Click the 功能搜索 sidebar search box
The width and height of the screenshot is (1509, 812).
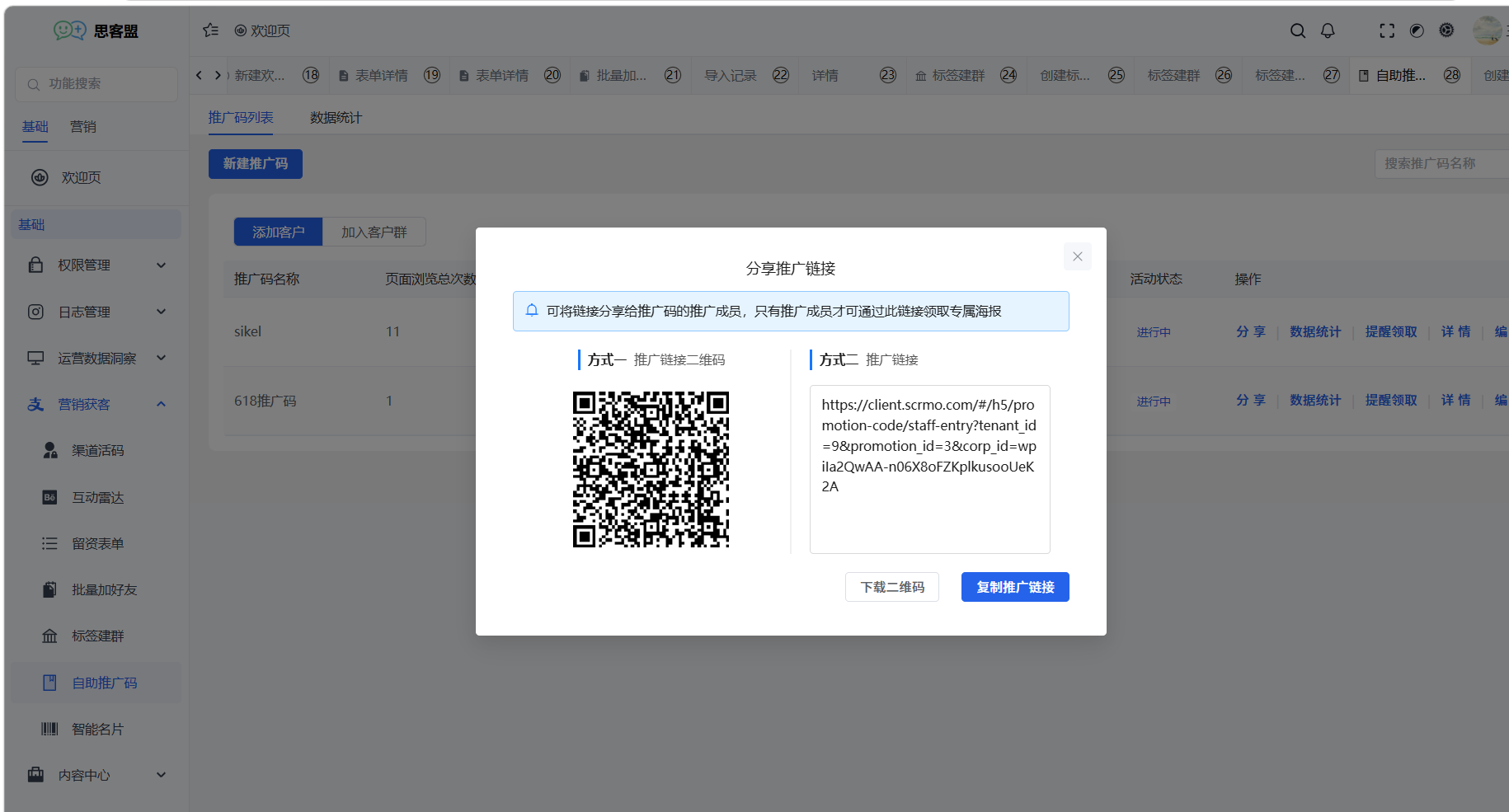96,84
